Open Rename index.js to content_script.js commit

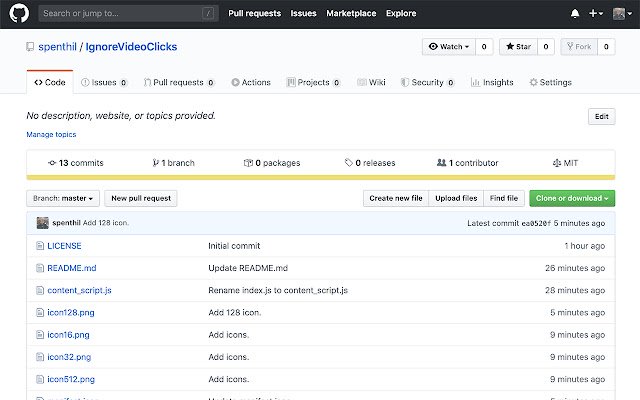(x=278, y=290)
